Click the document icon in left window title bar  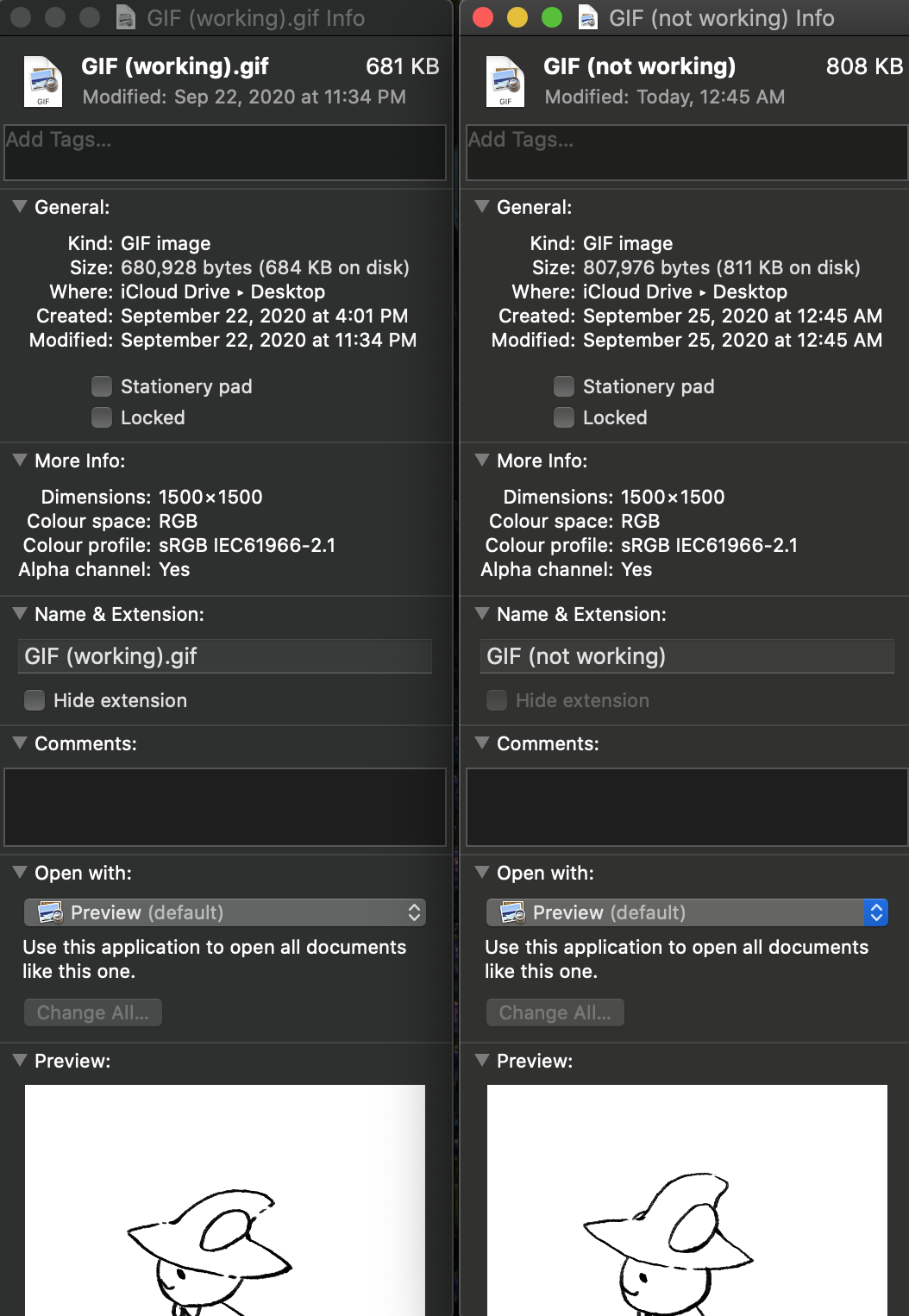(x=125, y=17)
